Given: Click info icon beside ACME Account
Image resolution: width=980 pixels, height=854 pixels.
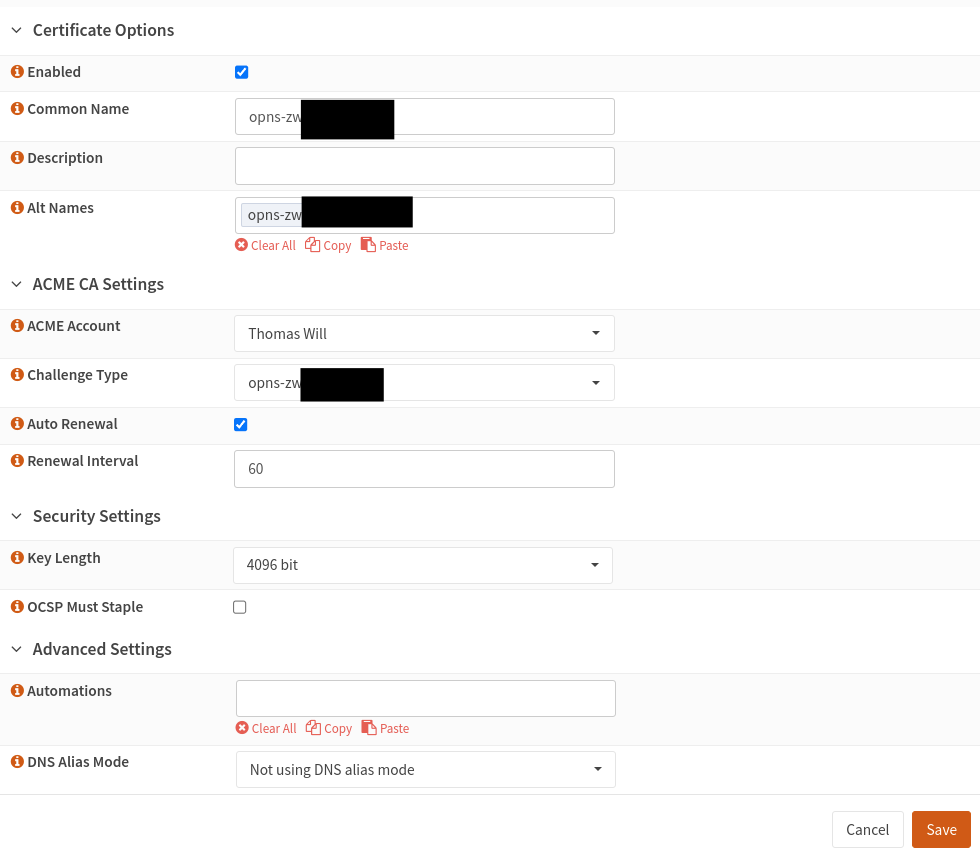Looking at the screenshot, I should pos(17,326).
